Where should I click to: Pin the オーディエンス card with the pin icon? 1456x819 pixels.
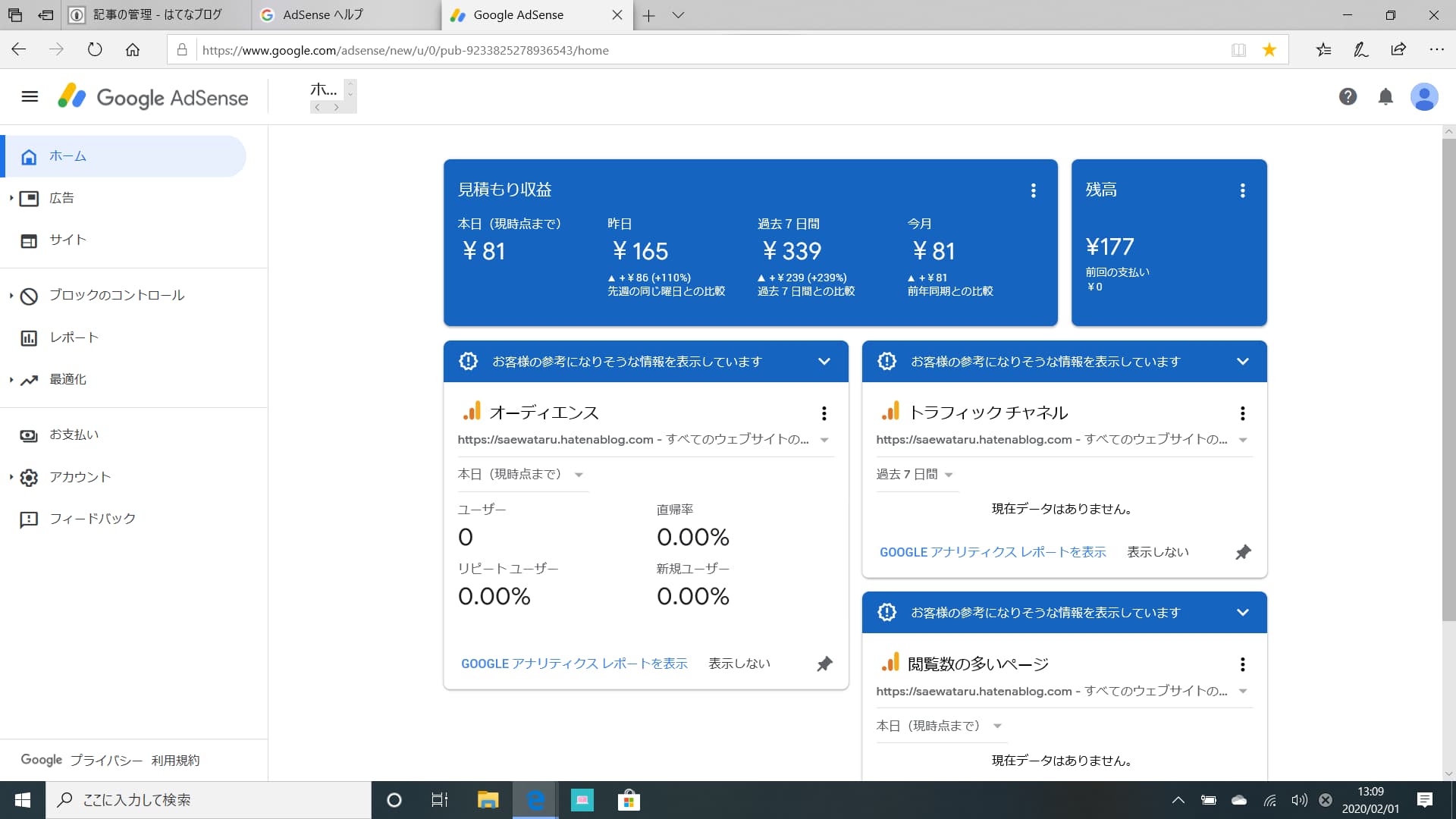pos(824,664)
